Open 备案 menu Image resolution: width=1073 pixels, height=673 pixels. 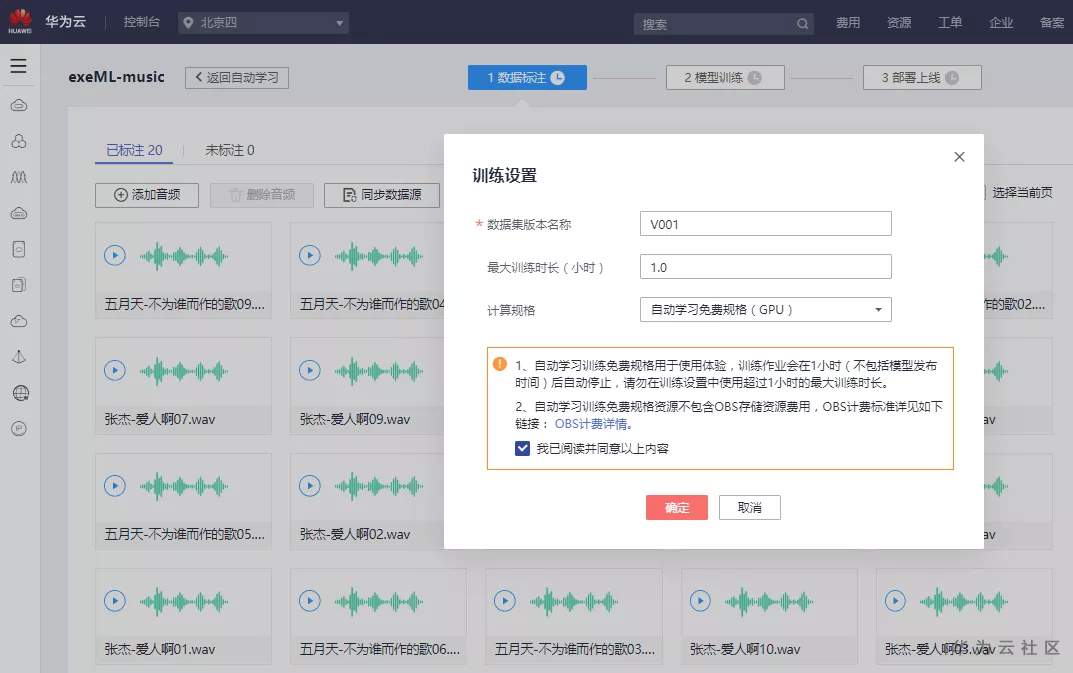1052,23
